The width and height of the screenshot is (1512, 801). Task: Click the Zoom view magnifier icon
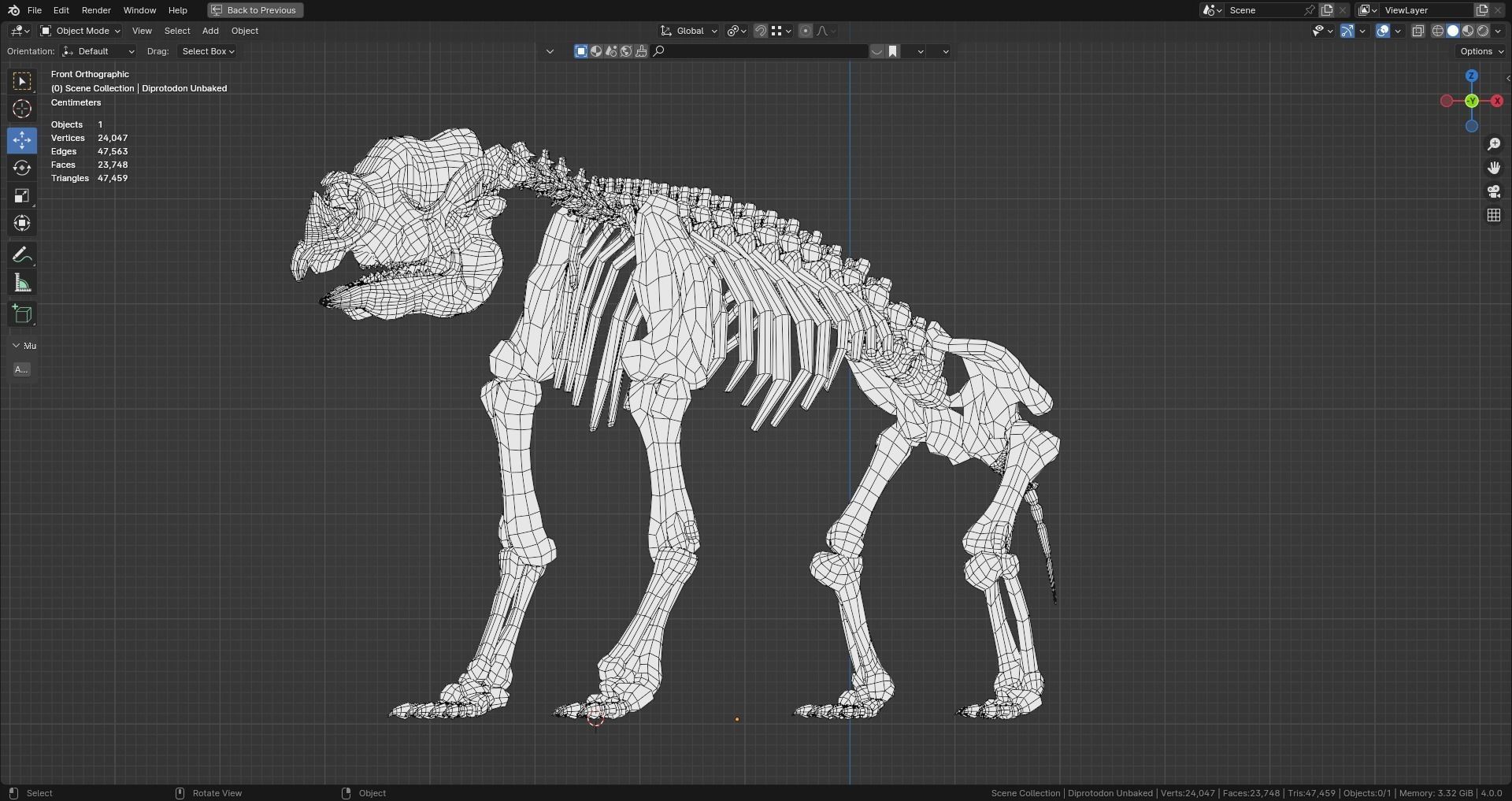1494,144
